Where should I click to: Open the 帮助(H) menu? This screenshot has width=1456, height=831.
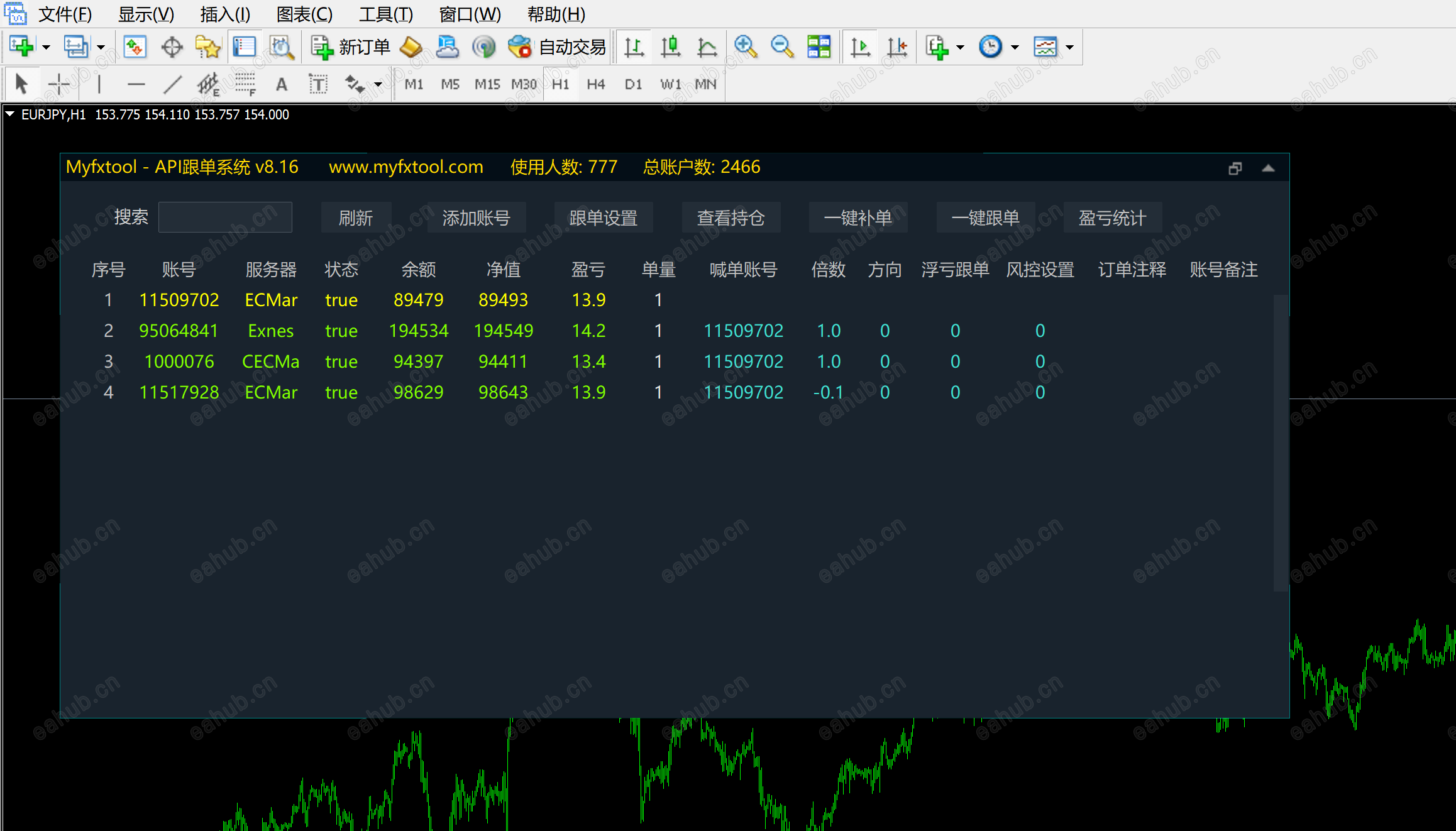[x=556, y=14]
